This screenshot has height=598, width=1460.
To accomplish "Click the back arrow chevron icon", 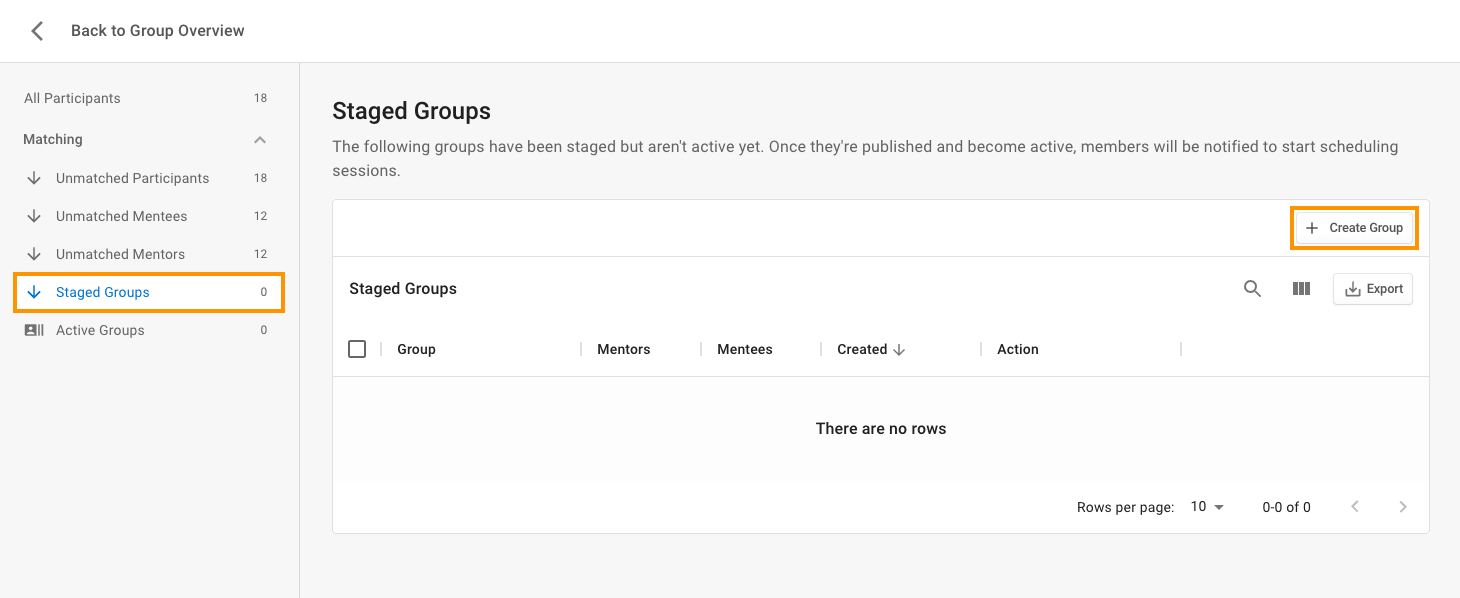I will (x=37, y=31).
